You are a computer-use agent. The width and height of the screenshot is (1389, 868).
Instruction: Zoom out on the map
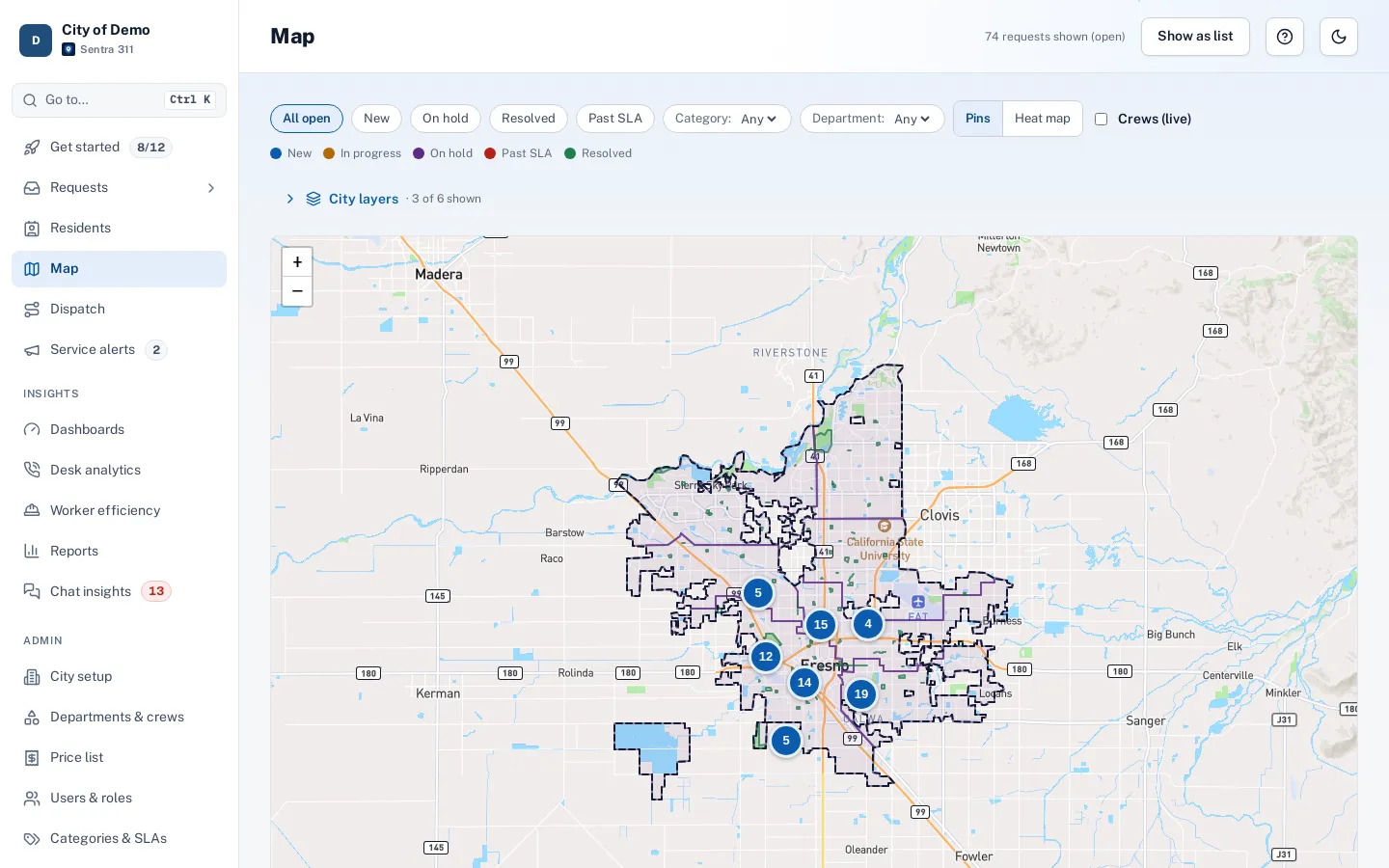(297, 291)
